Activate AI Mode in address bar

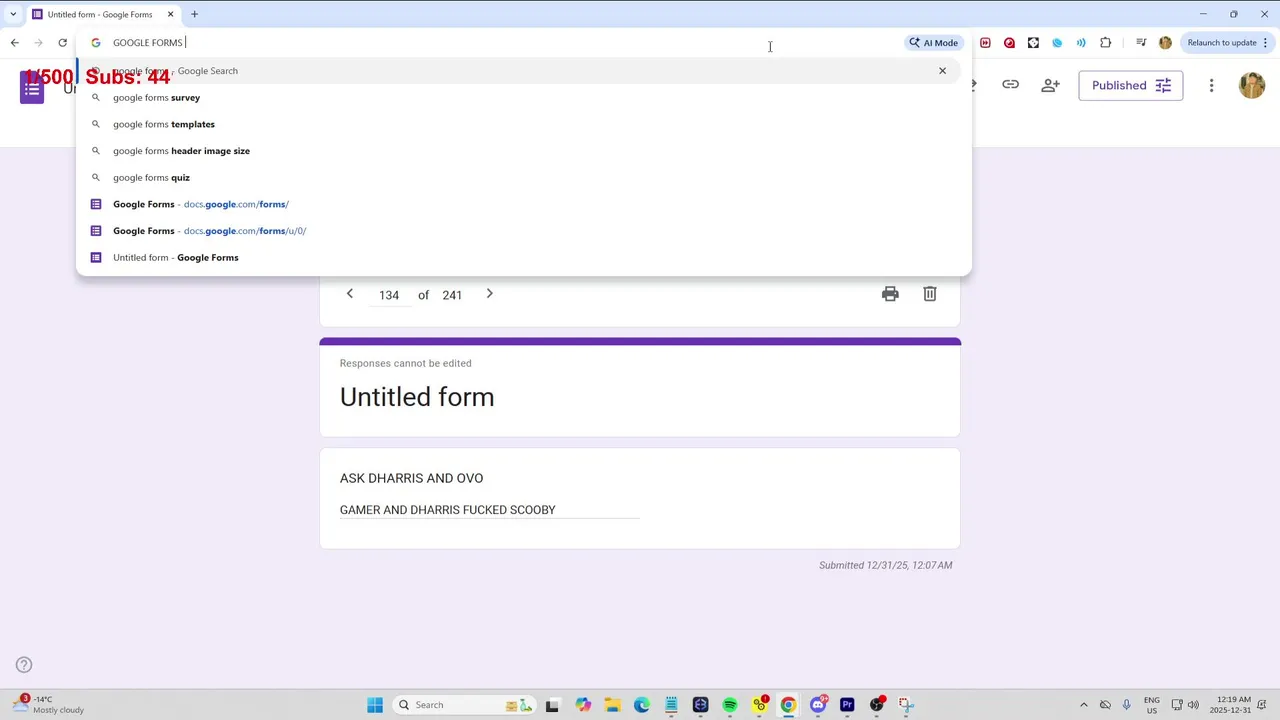934,43
